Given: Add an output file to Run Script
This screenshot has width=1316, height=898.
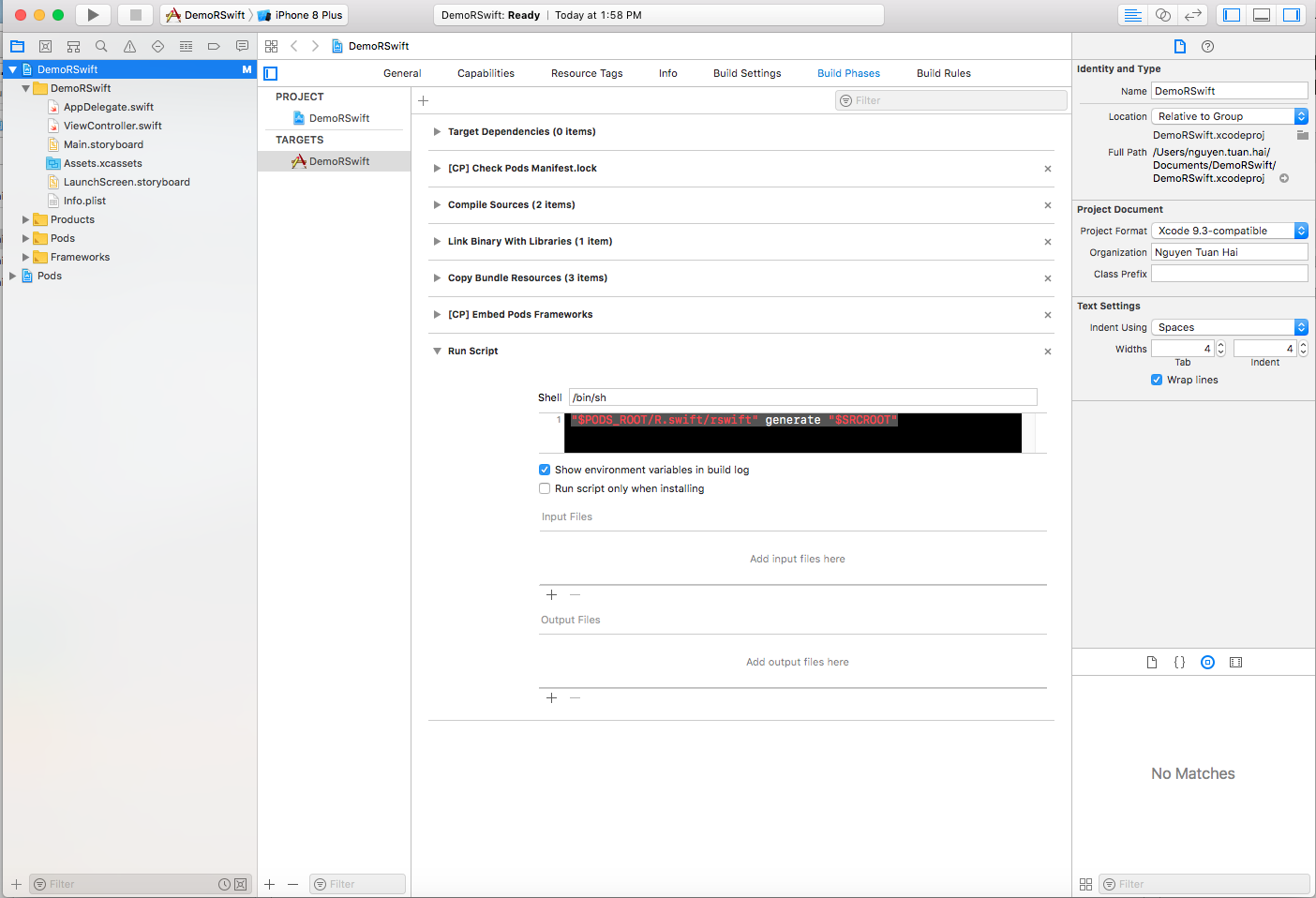Looking at the screenshot, I should click(551, 698).
